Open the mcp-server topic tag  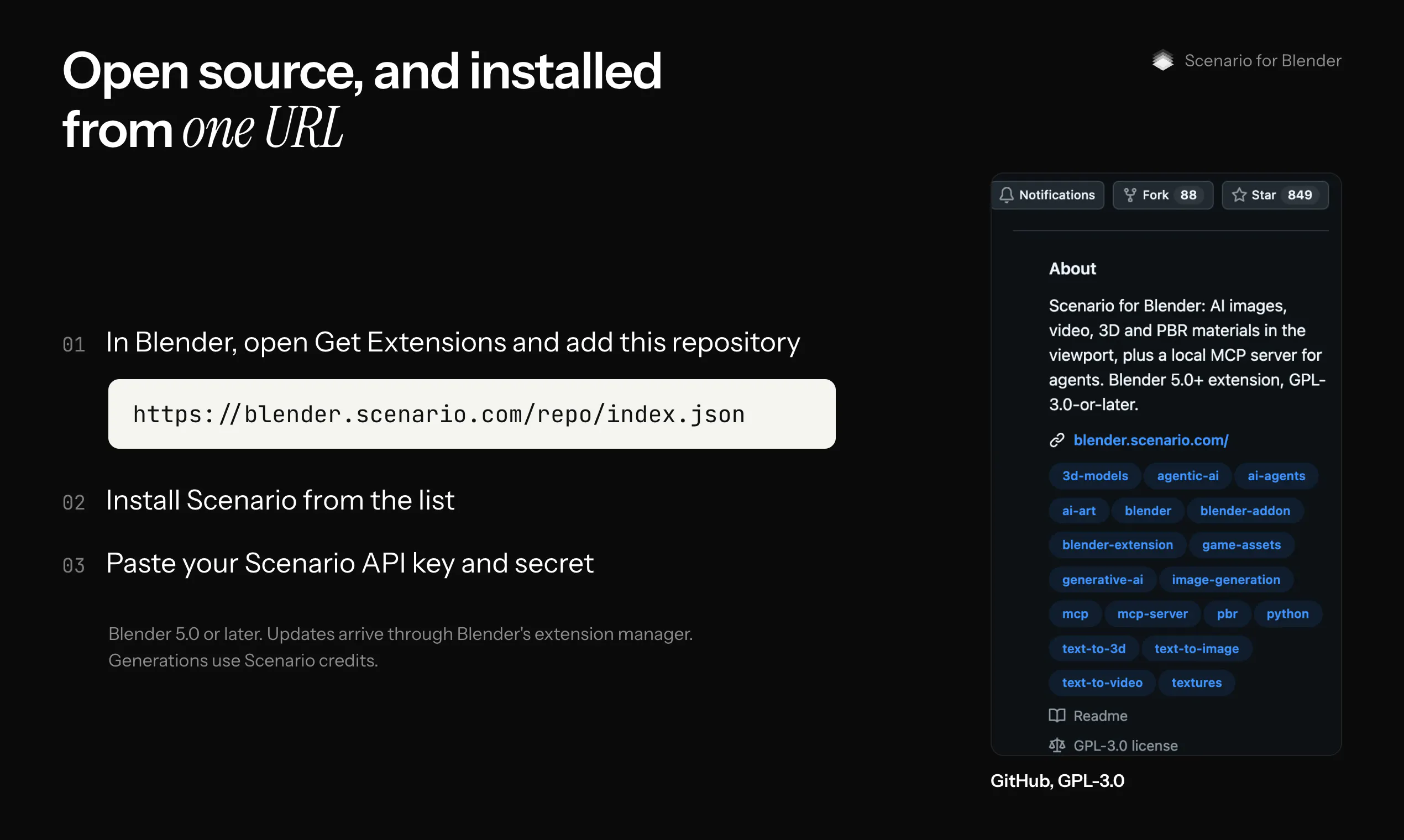1152,613
